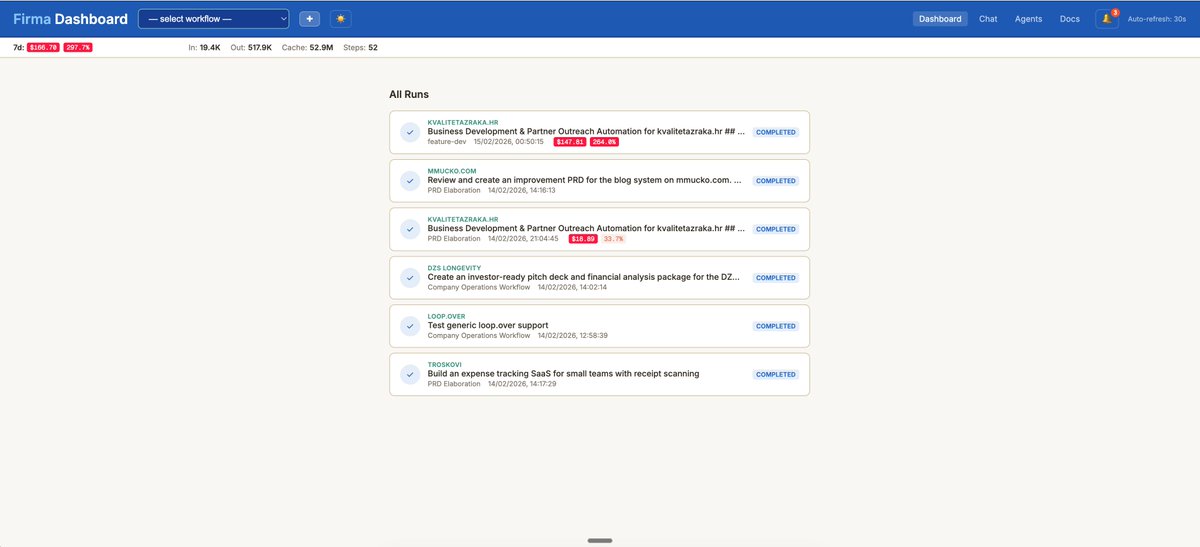Open the notifications bell icon

pyautogui.click(x=1106, y=19)
